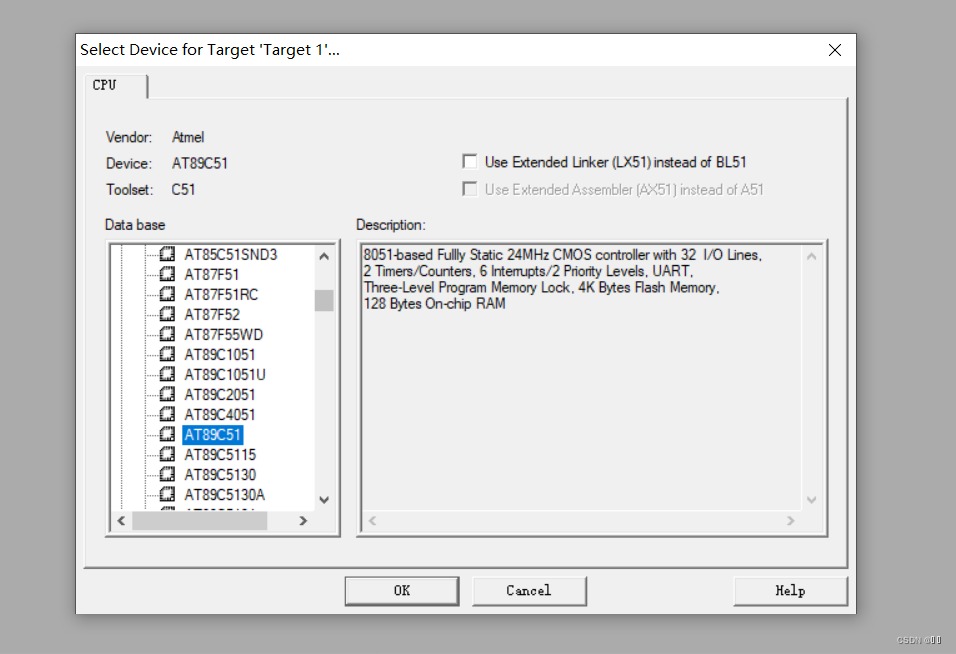Pick AT89C5130A in the database tree
Image resolution: width=956 pixels, height=654 pixels.
(x=224, y=495)
